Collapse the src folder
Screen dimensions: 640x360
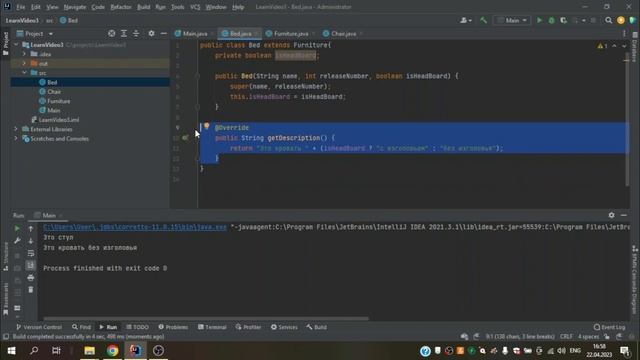tap(24, 73)
